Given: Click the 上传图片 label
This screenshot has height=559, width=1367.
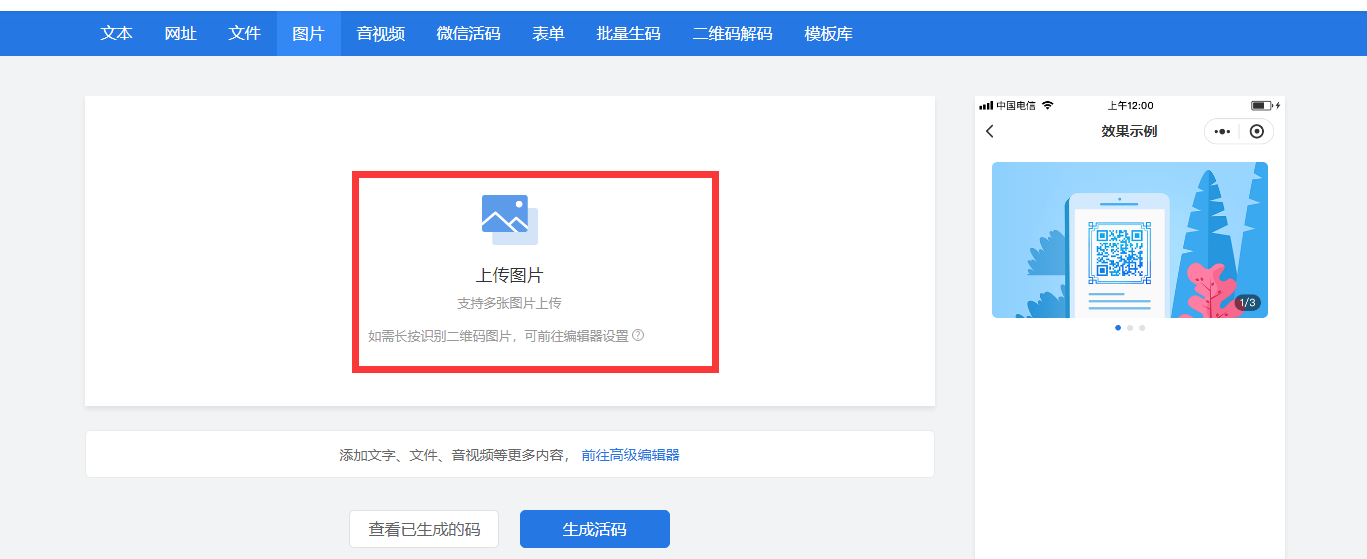Looking at the screenshot, I should (510, 275).
